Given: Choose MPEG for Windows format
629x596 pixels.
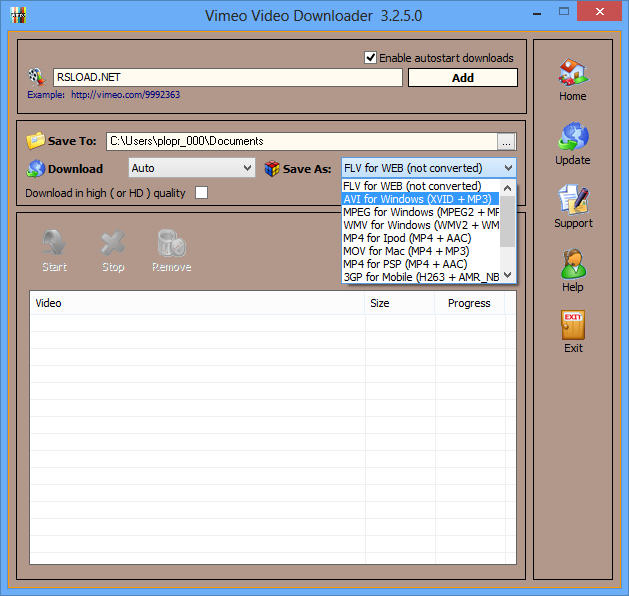Looking at the screenshot, I should [420, 212].
